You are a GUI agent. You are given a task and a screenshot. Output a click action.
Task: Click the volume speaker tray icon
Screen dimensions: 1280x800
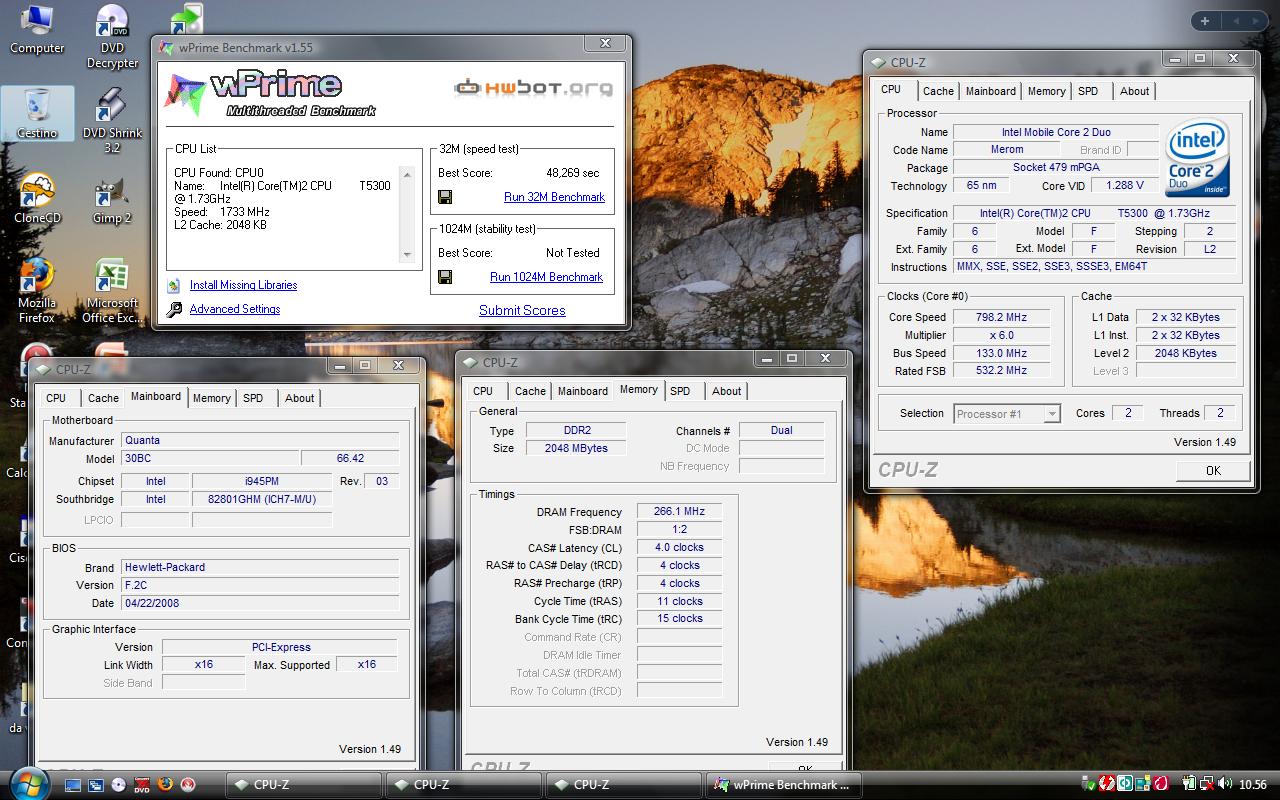(x=1225, y=784)
